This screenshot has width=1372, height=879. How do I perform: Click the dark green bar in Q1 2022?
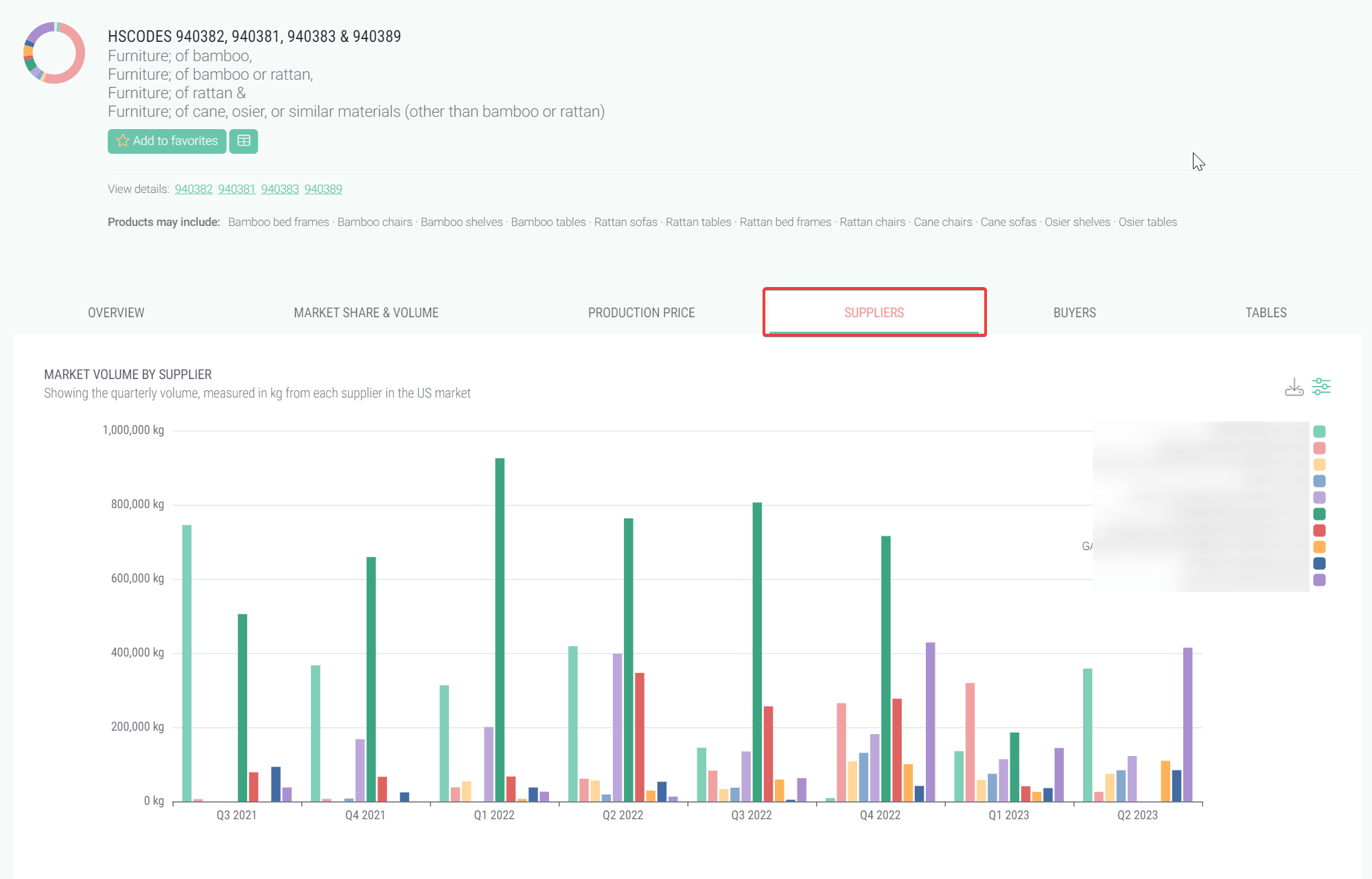coord(500,630)
